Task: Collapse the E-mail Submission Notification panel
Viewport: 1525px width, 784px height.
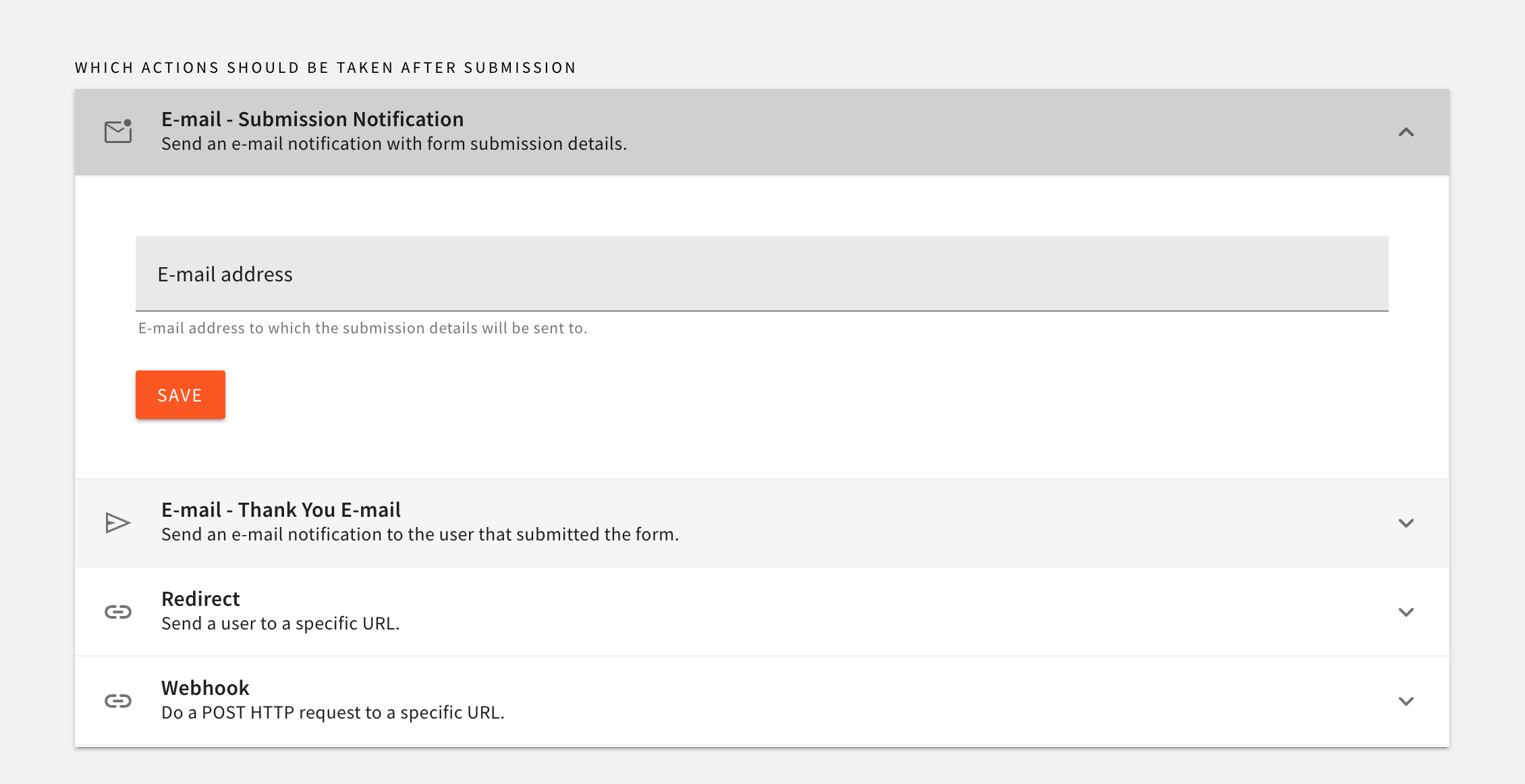Action: click(x=1406, y=132)
